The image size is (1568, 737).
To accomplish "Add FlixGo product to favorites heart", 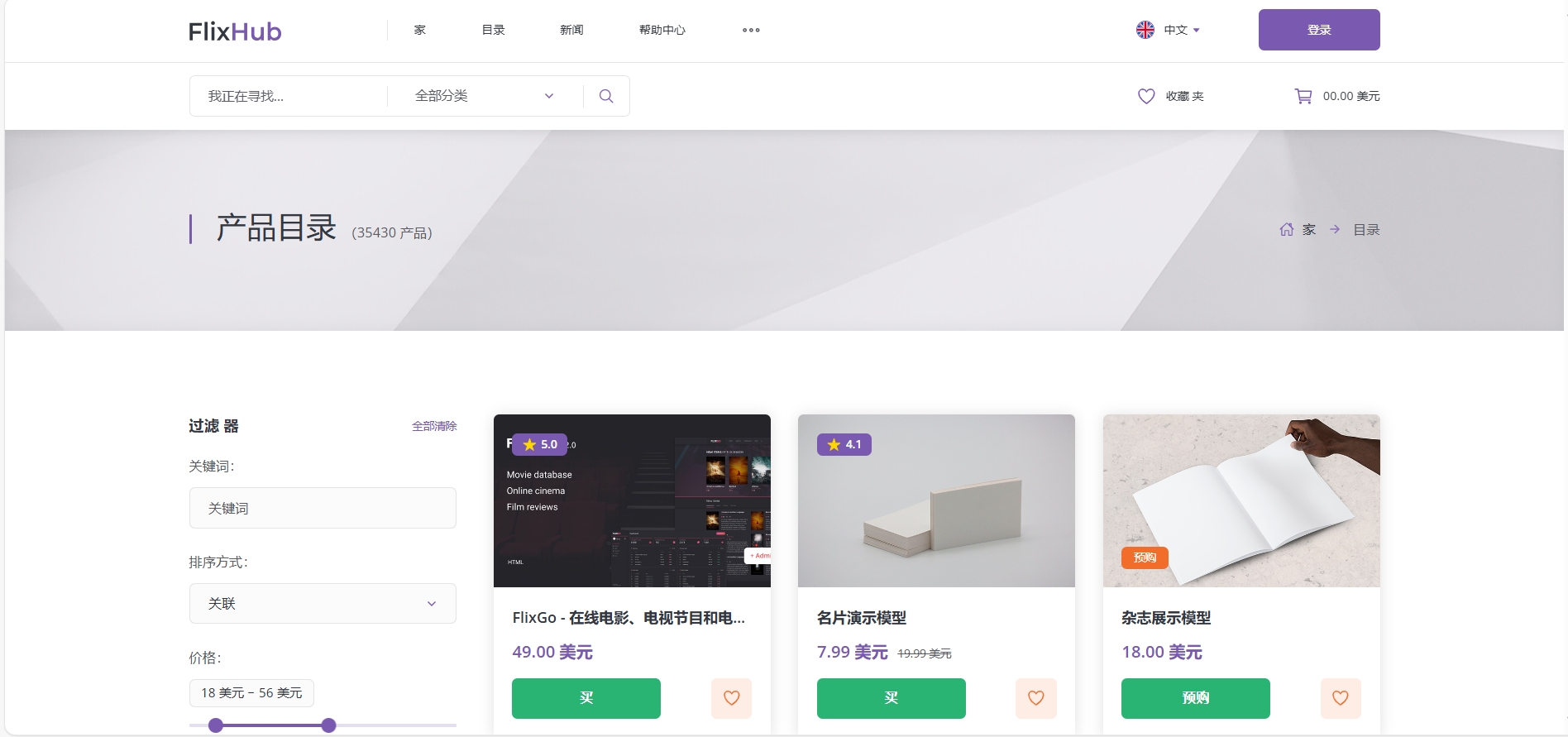I will click(732, 698).
